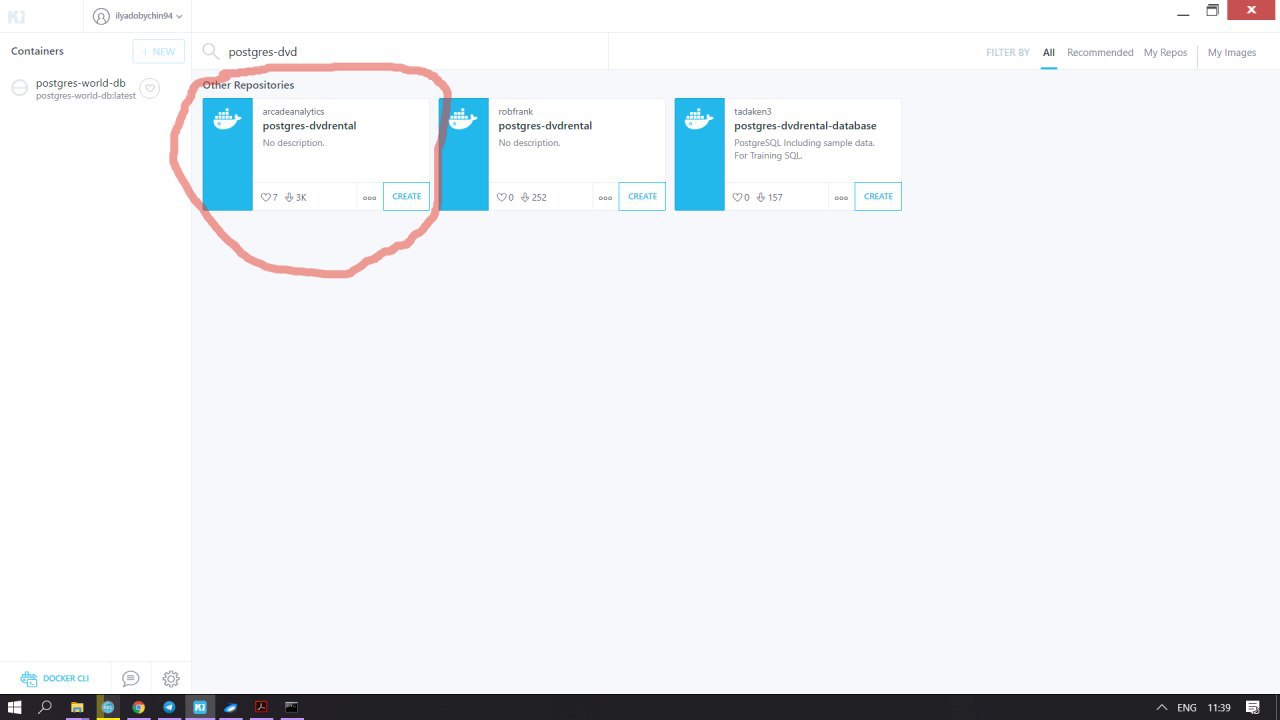Image resolution: width=1280 pixels, height=720 pixels.
Task: Select the Recommended filter tab
Action: point(1100,53)
